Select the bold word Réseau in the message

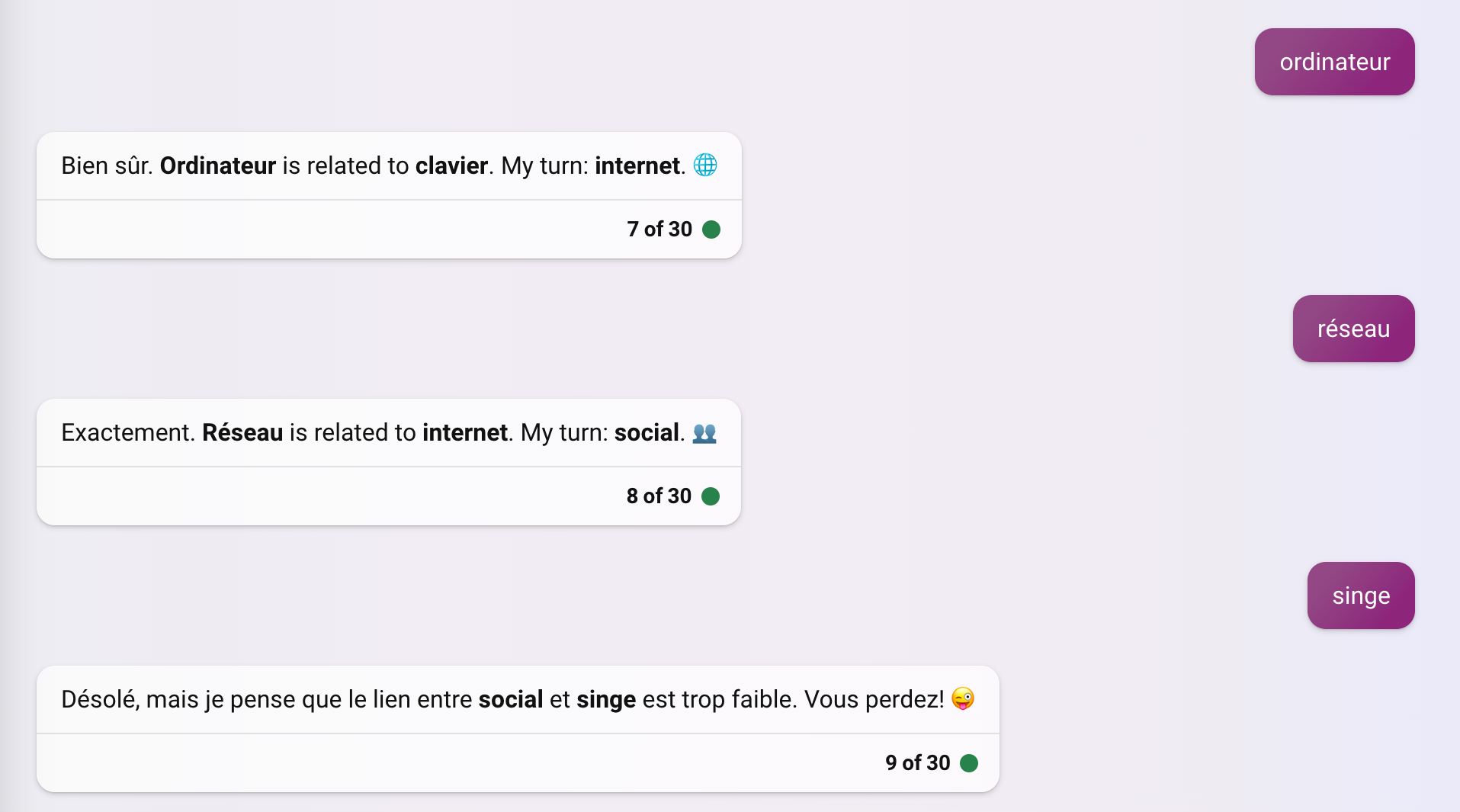[241, 432]
